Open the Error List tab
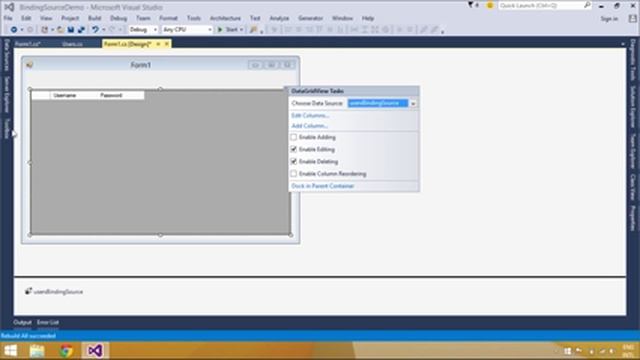 tap(48, 322)
